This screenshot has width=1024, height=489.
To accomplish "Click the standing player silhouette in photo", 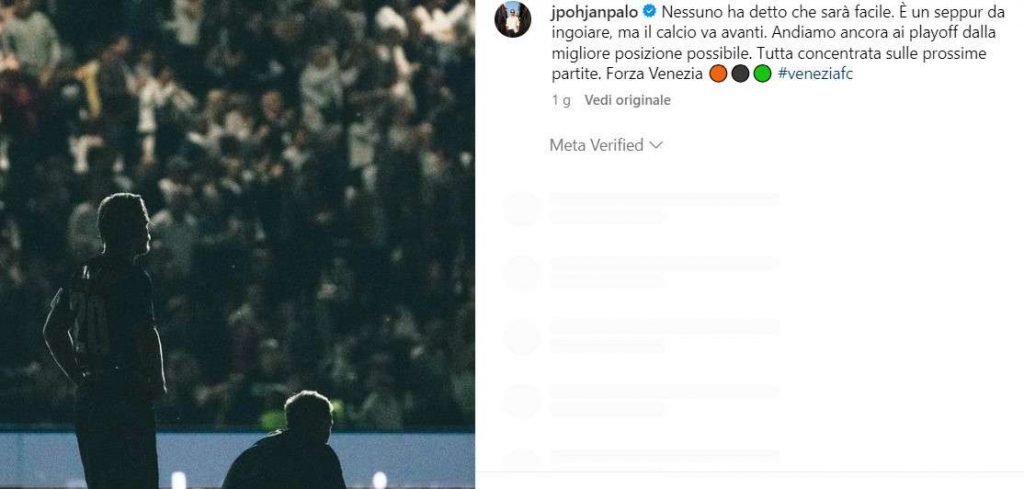I will (x=106, y=339).
